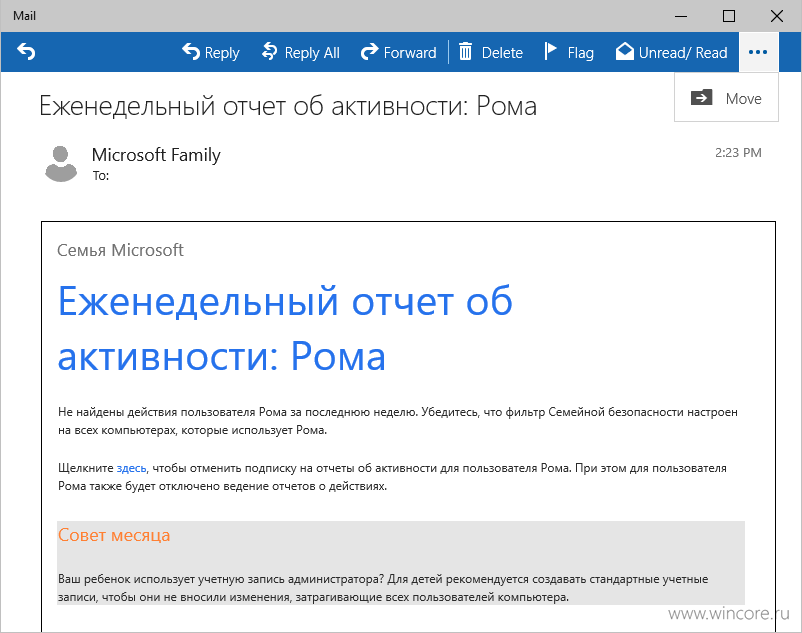The image size is (802, 633).
Task: Click the email subject line heading
Action: pos(288,106)
